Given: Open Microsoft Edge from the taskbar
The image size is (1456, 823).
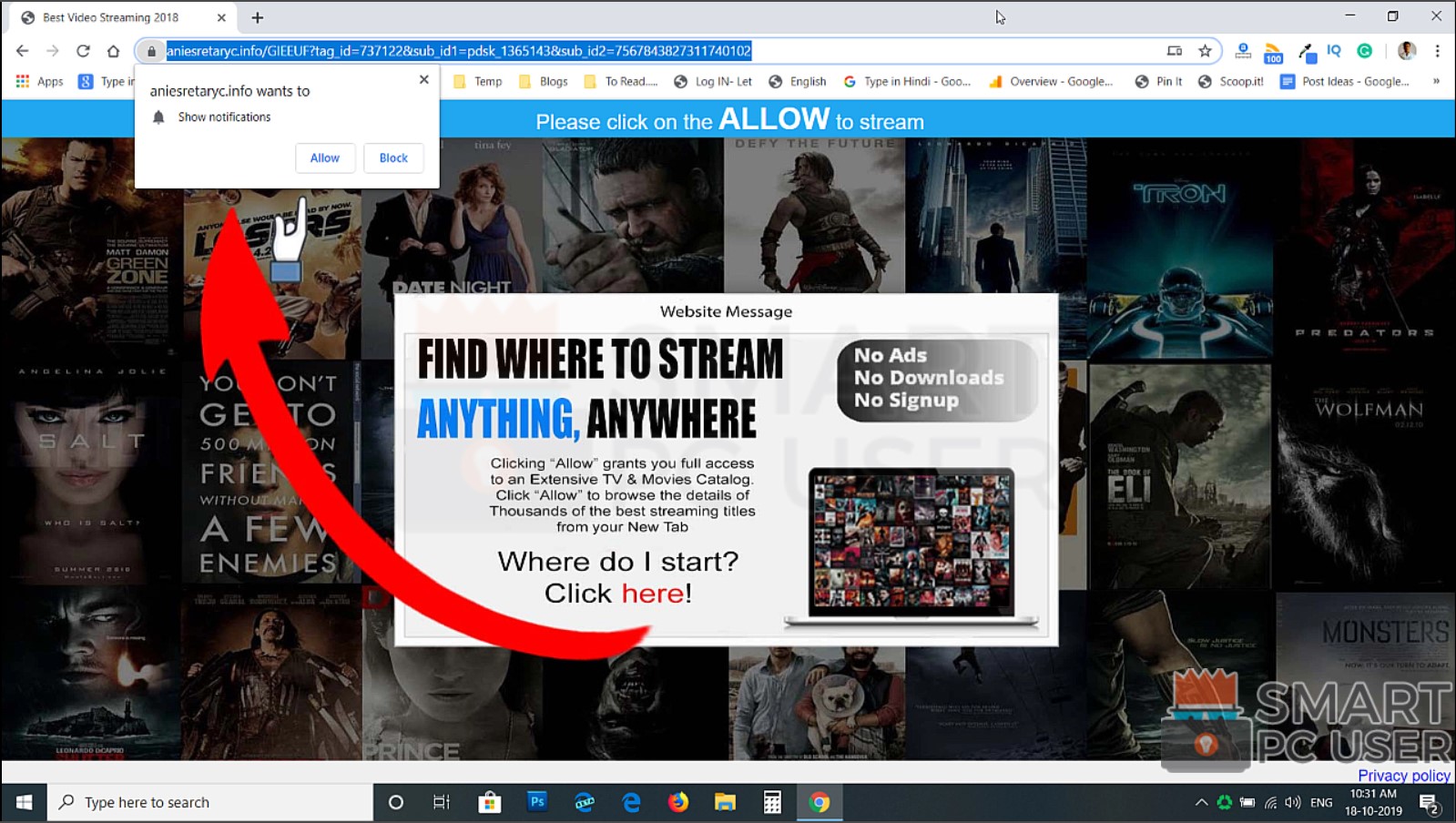Looking at the screenshot, I should click(x=631, y=802).
